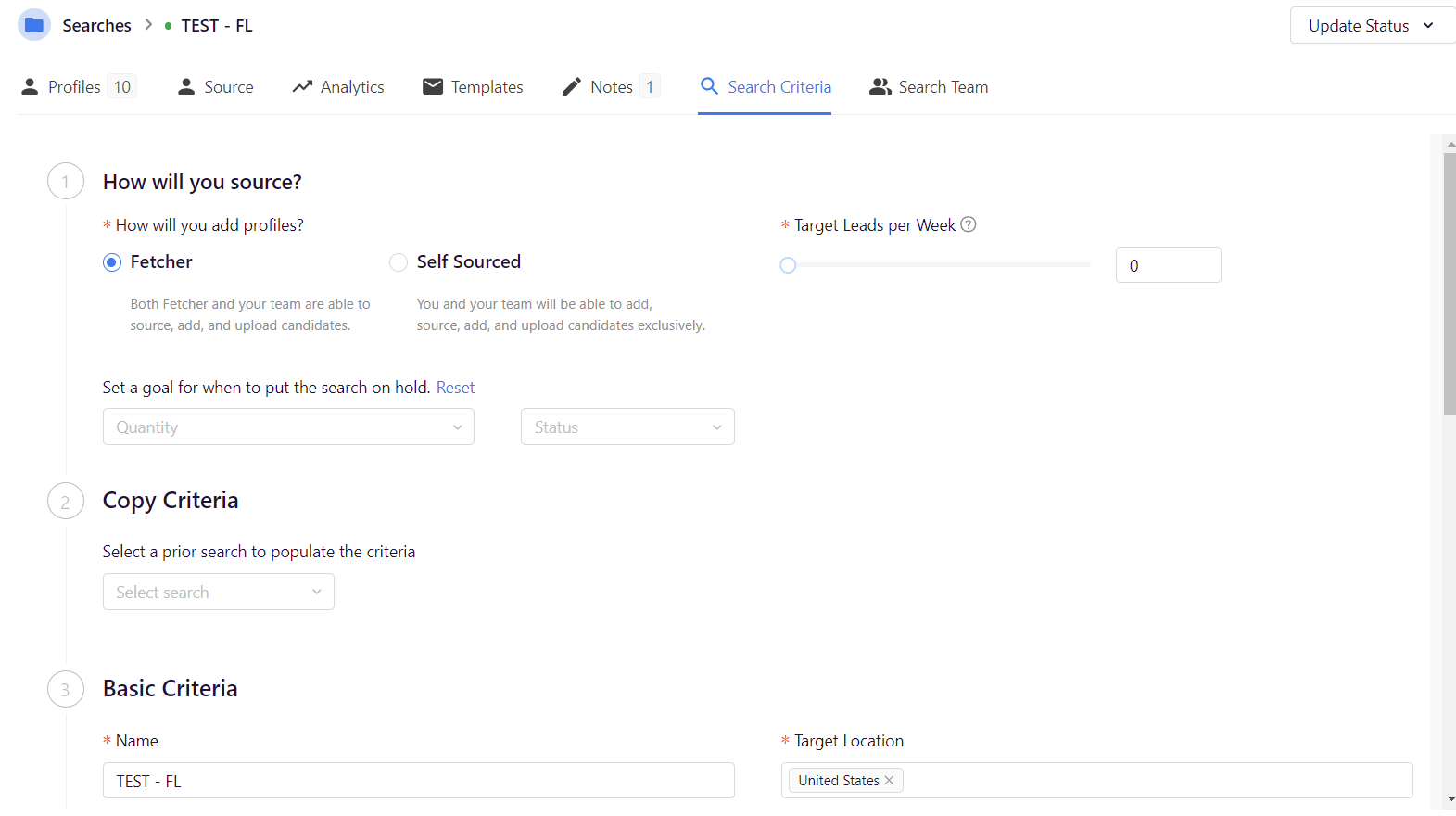This screenshot has height=816, width=1456.
Task: Click the envelope icon on Templates tab
Action: pos(433,86)
